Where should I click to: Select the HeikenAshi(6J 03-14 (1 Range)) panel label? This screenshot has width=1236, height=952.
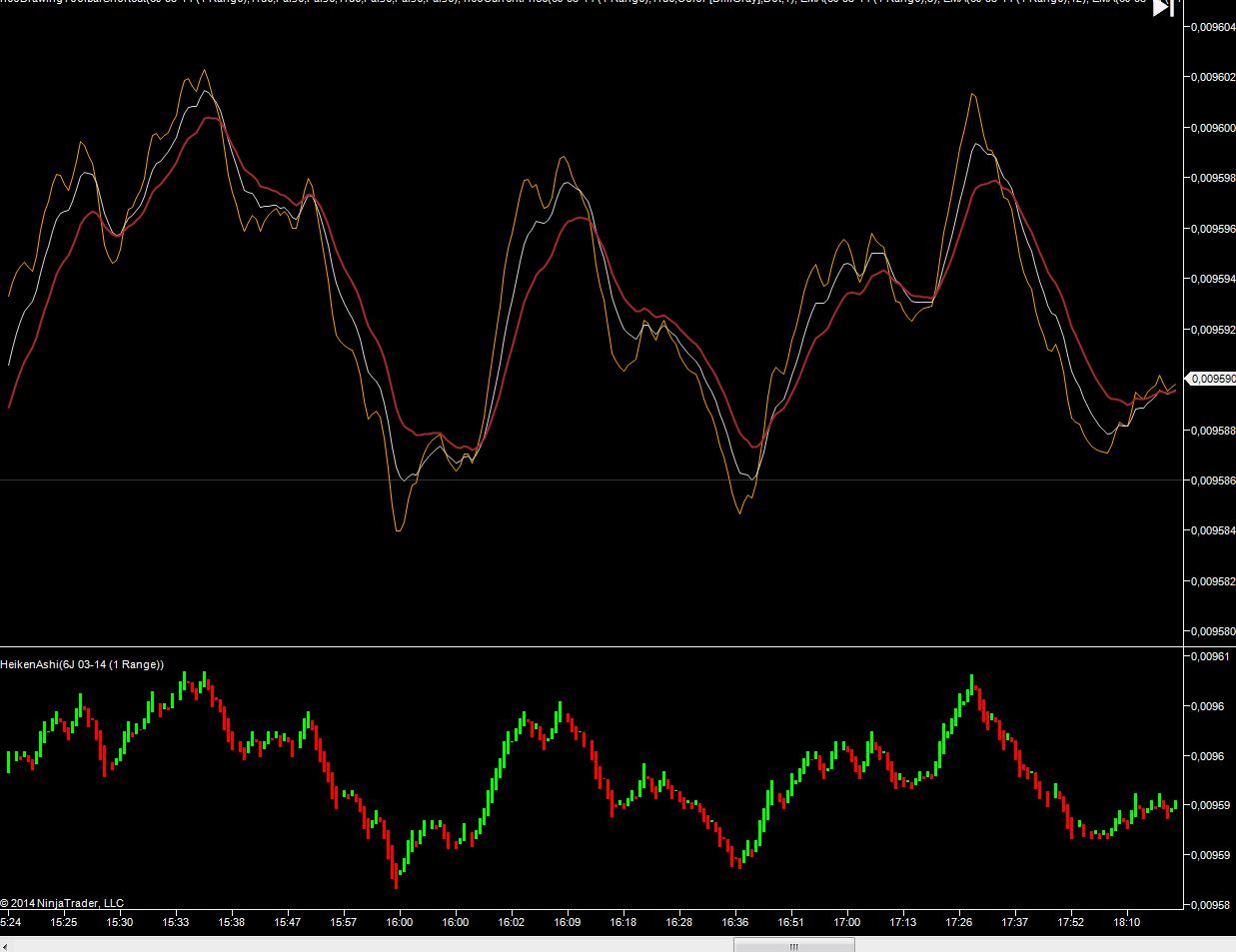point(82,664)
